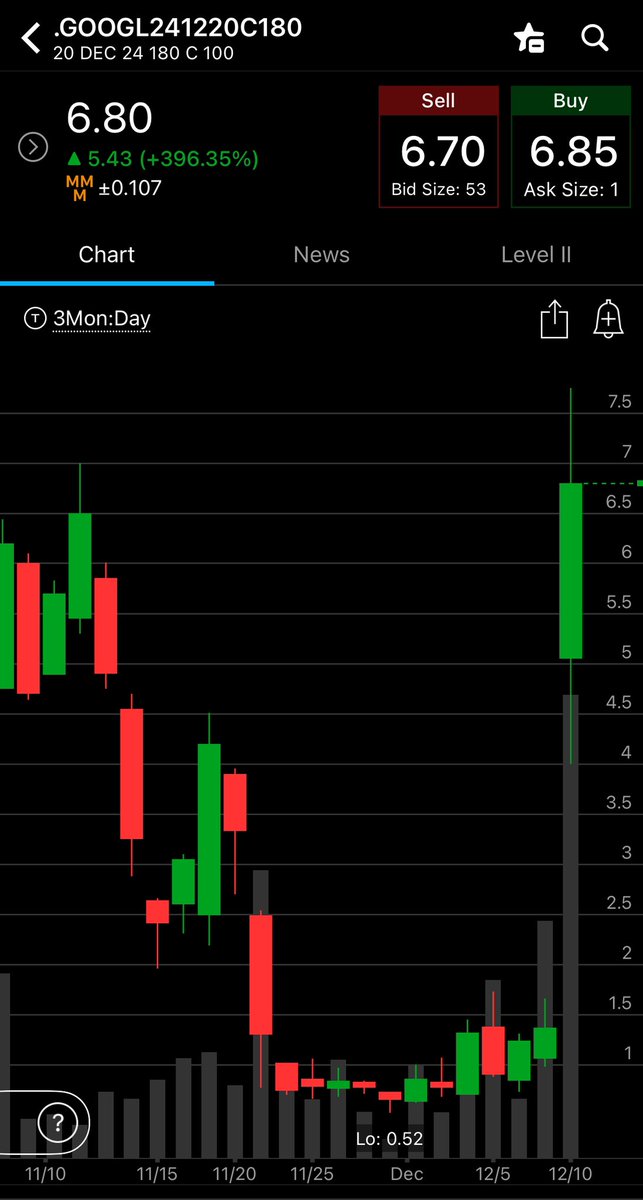Tap the 11/25 date axis label

[x=312, y=1172]
